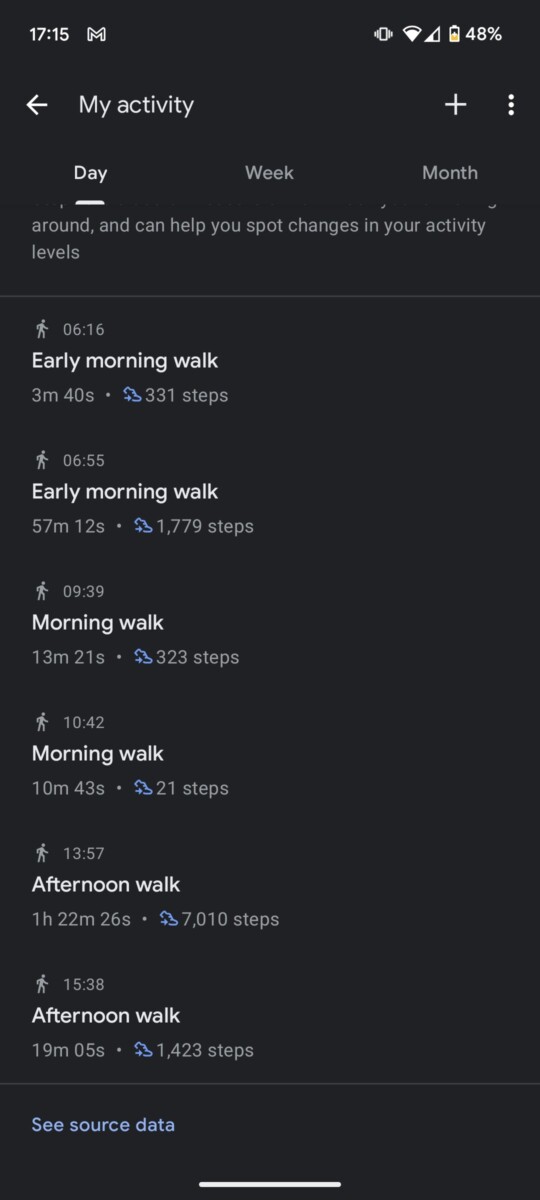Image resolution: width=540 pixels, height=1200 pixels.
Task: Open the 06:55 Early morning walk entry
Action: point(270,493)
